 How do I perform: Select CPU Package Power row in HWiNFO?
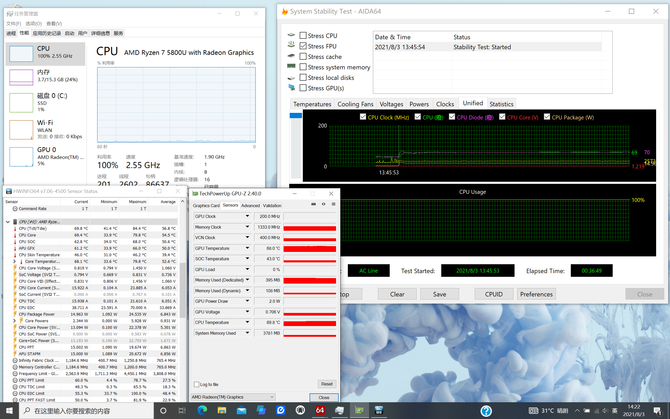pyautogui.click(x=94, y=314)
